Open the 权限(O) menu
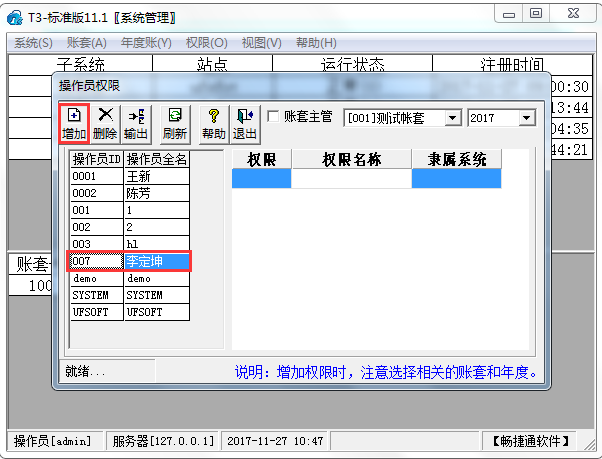 point(207,43)
